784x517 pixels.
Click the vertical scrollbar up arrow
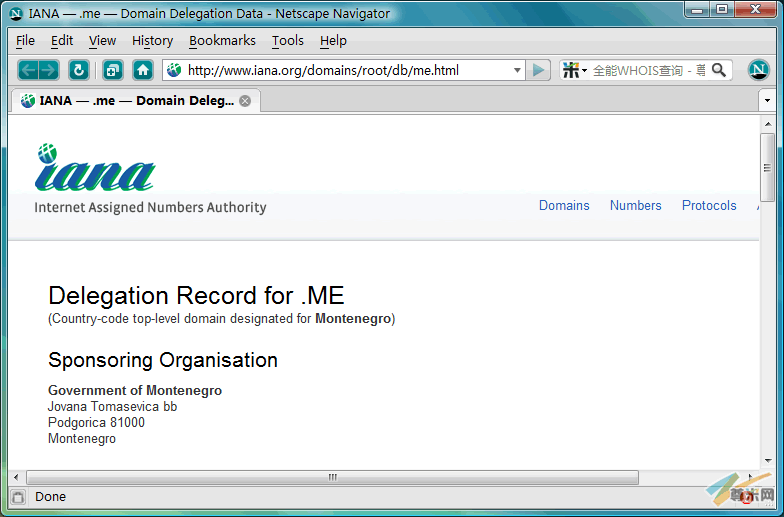768,124
